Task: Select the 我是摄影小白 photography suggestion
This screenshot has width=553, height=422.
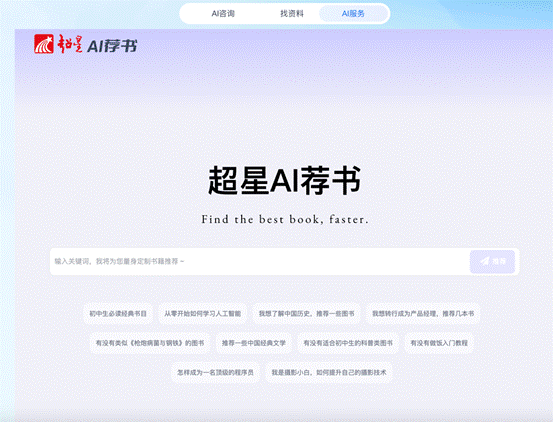Action: [x=329, y=372]
